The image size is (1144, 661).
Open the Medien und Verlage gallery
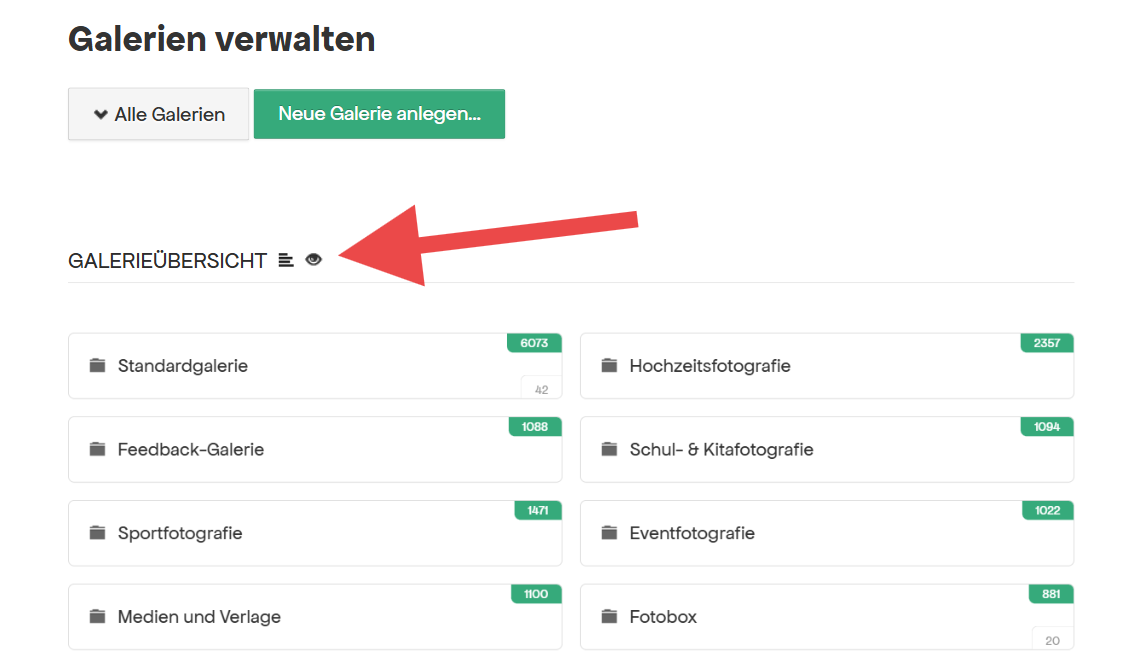coord(199,617)
